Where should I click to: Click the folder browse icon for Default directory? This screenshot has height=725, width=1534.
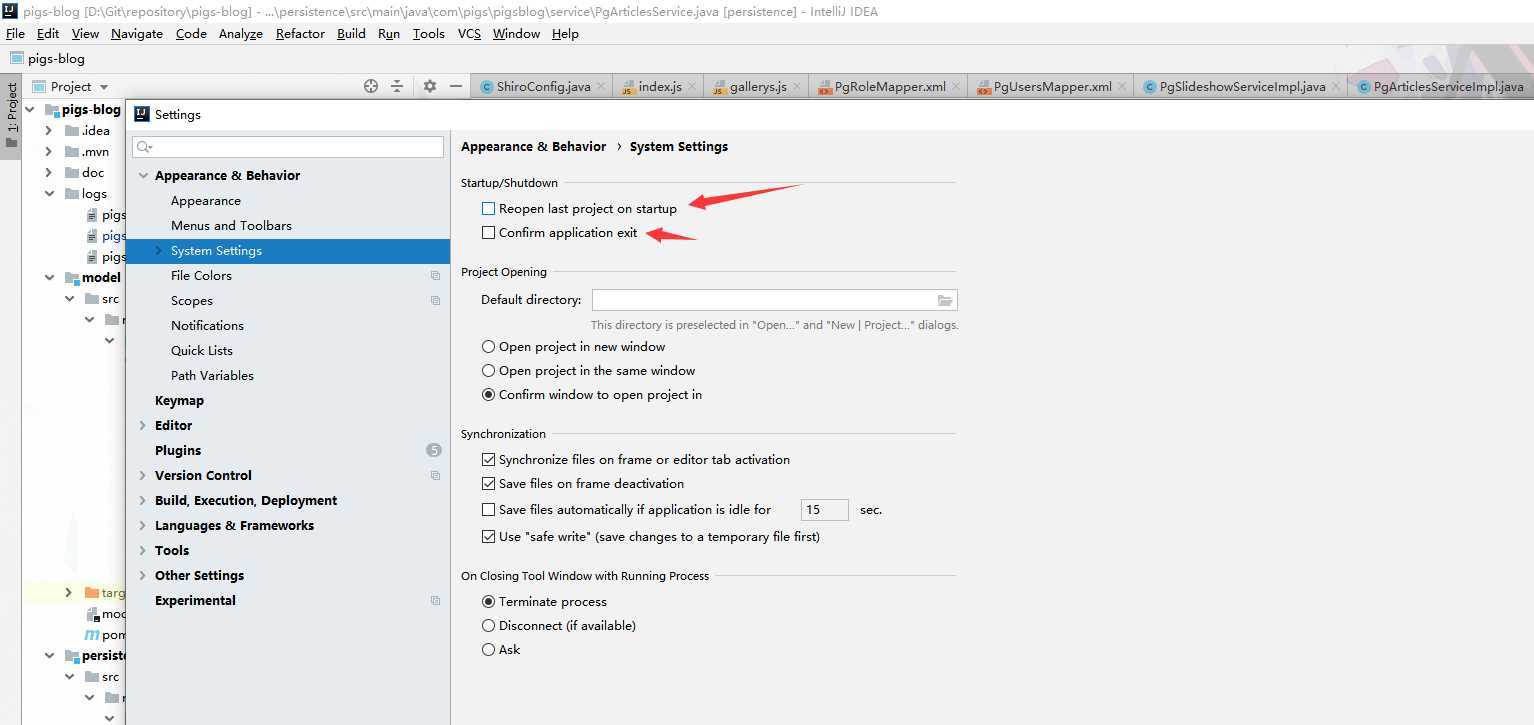click(945, 300)
